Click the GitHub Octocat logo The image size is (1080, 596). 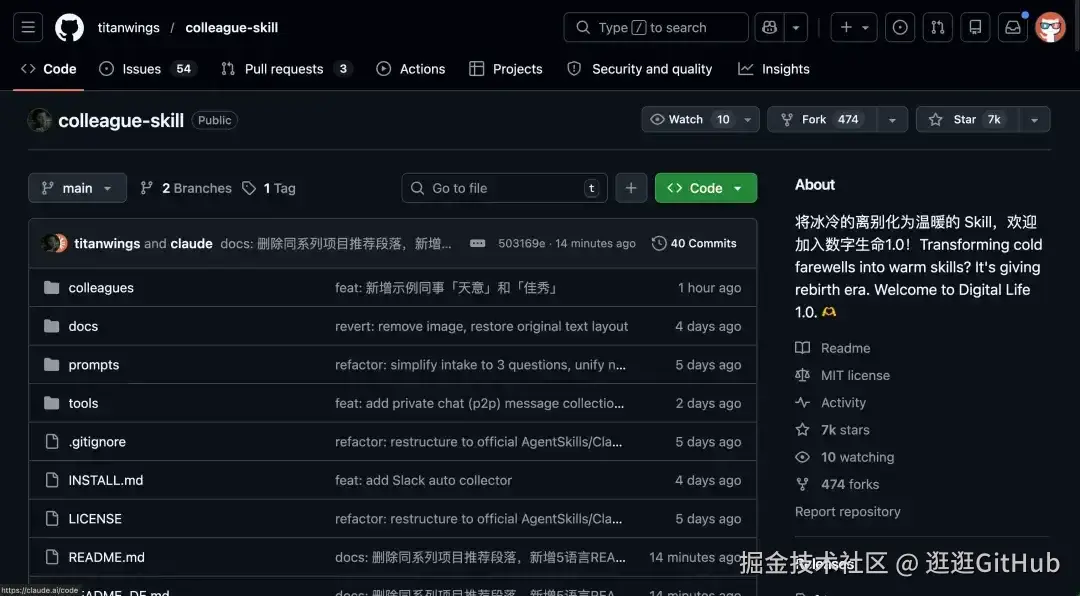point(70,28)
